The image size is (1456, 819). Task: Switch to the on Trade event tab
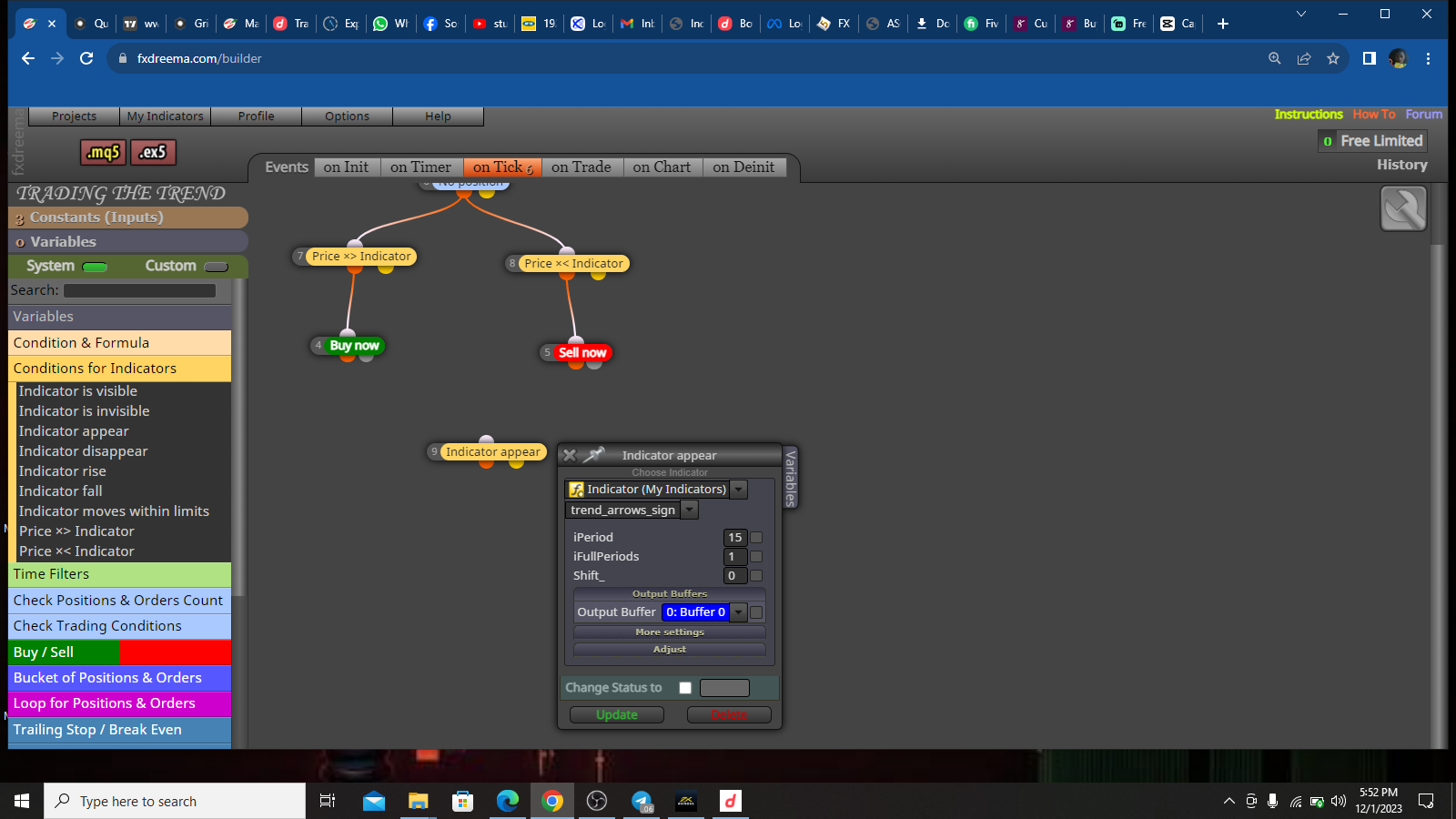point(581,167)
